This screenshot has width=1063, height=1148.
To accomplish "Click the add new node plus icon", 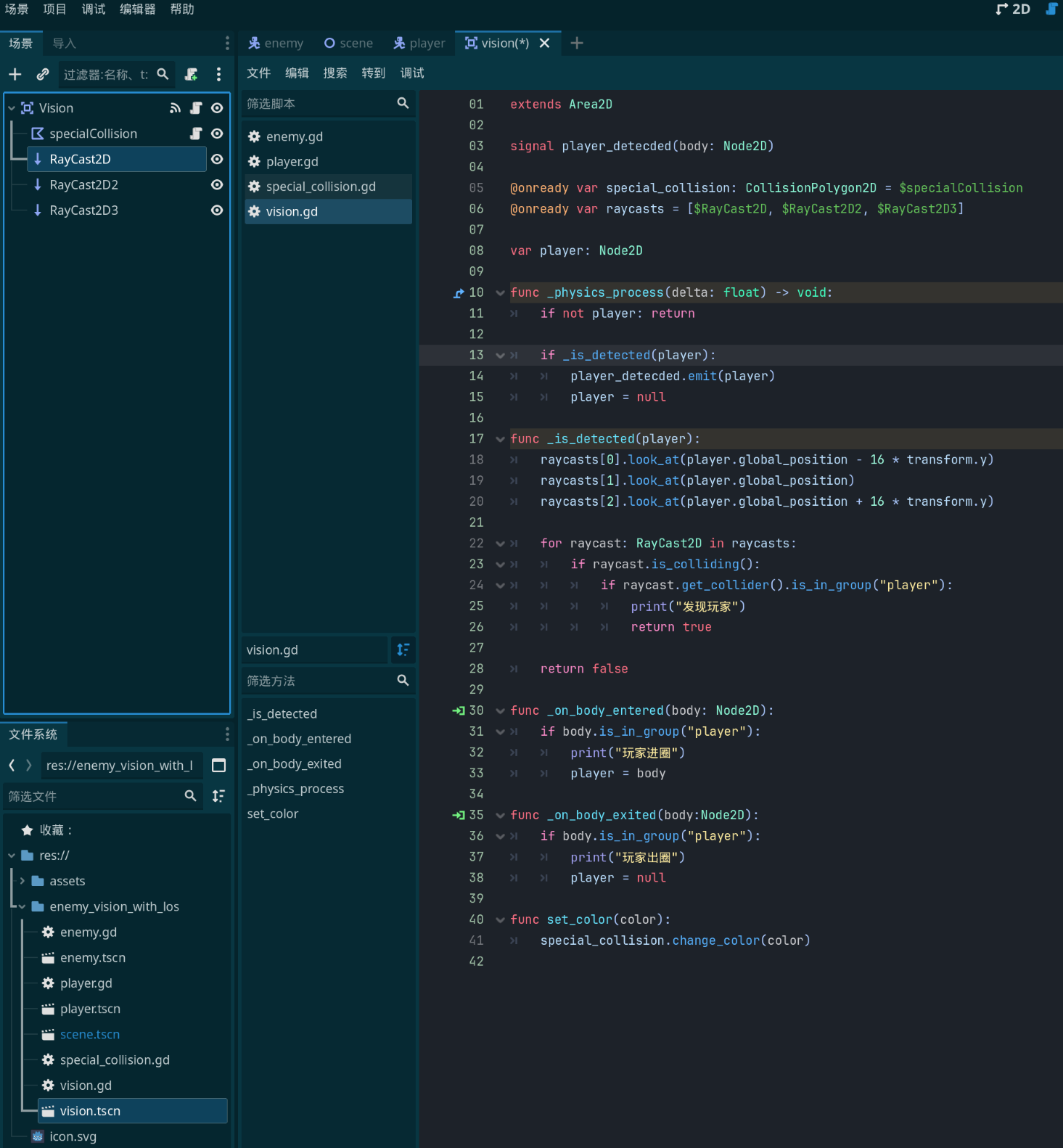I will [15, 74].
